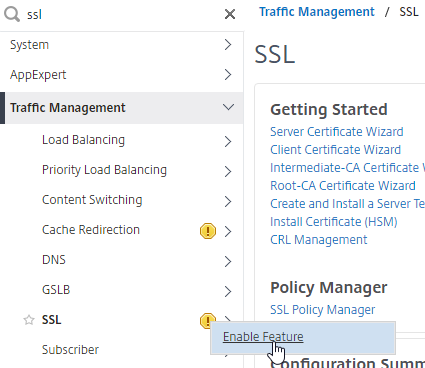Click the search magnifier icon

(x=12, y=15)
